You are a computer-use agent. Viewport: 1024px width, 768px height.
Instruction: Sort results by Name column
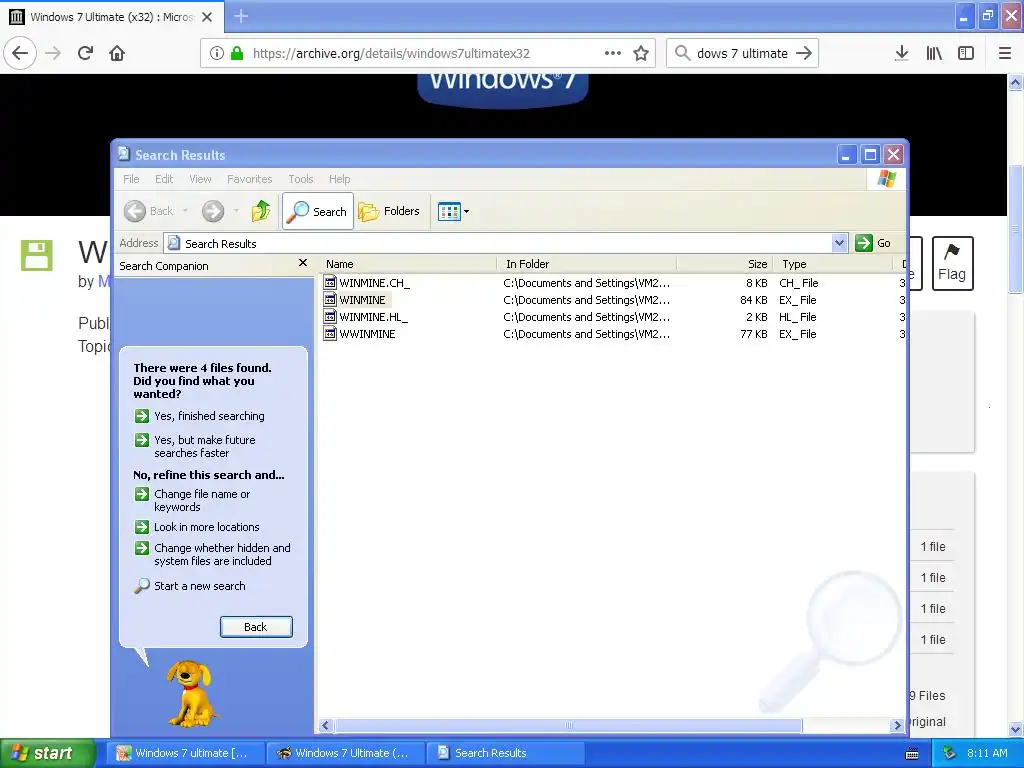point(408,264)
